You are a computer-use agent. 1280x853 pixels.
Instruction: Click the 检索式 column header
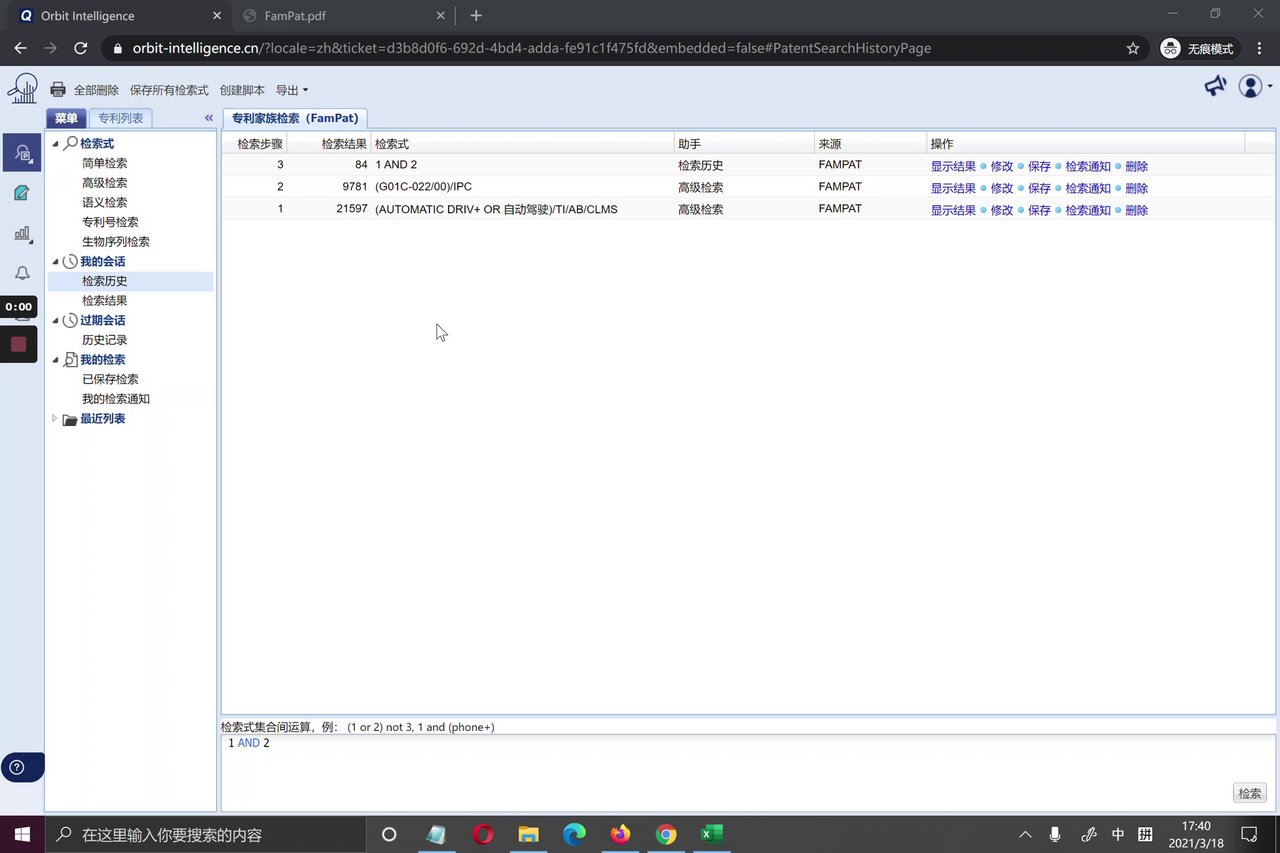click(522, 144)
